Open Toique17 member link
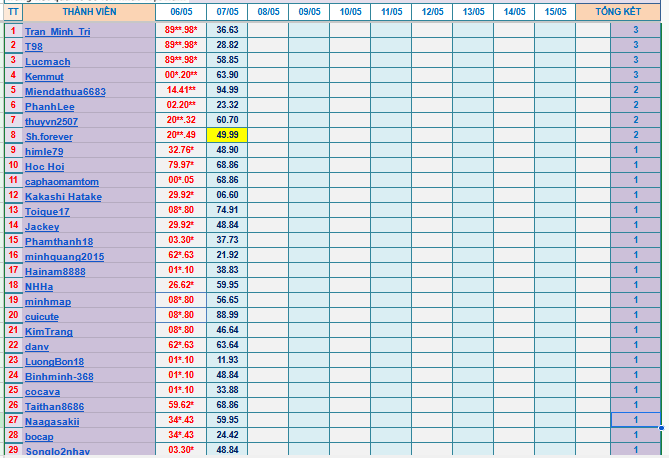The image size is (669, 458). [47, 212]
